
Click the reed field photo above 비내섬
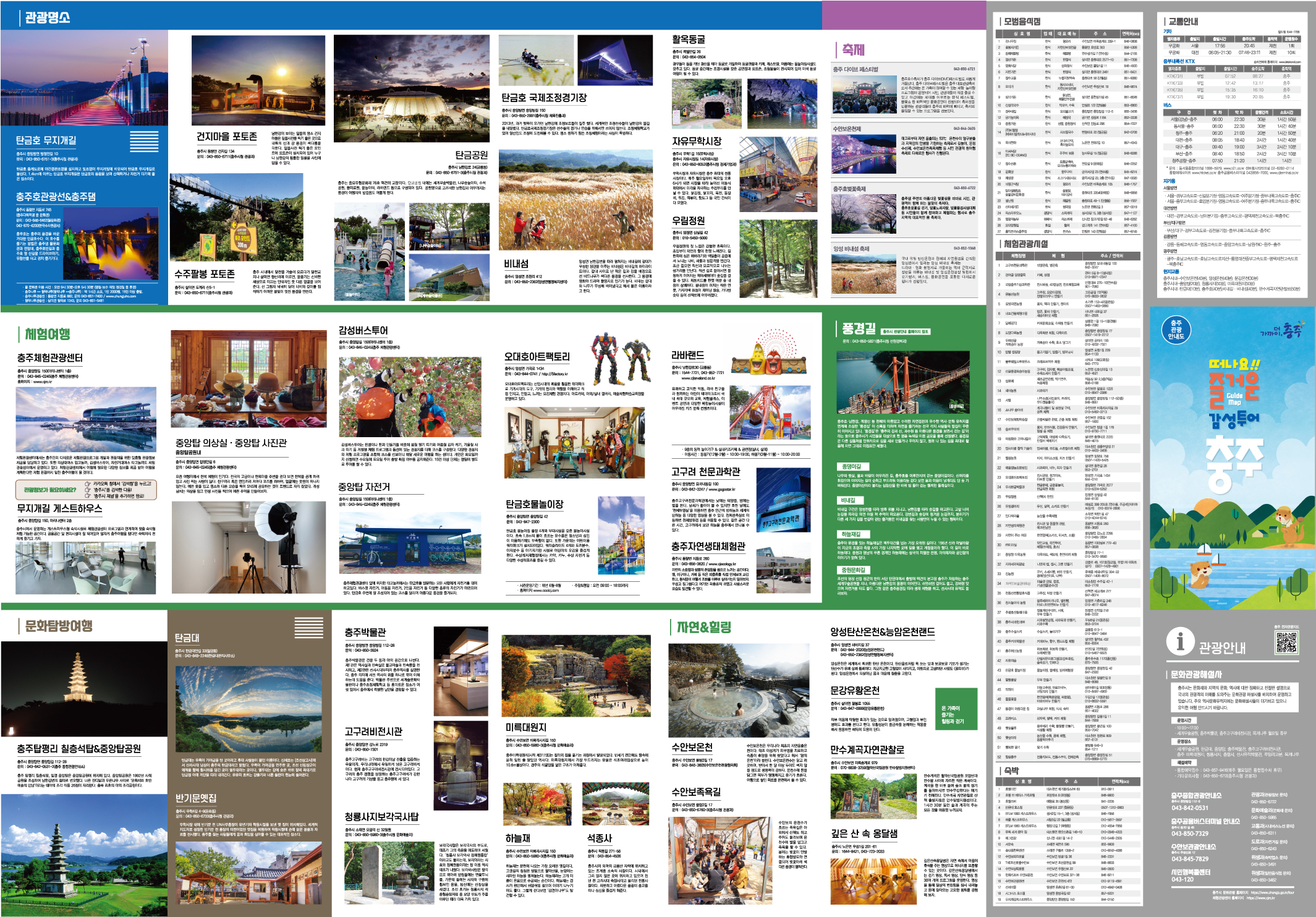pyautogui.click(x=575, y=200)
